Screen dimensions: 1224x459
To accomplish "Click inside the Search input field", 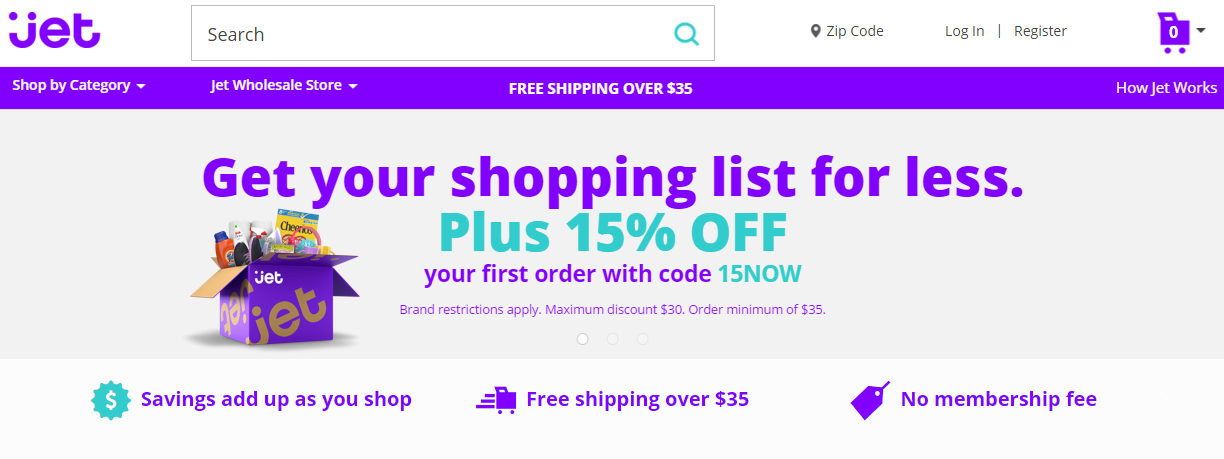I will 430,34.
